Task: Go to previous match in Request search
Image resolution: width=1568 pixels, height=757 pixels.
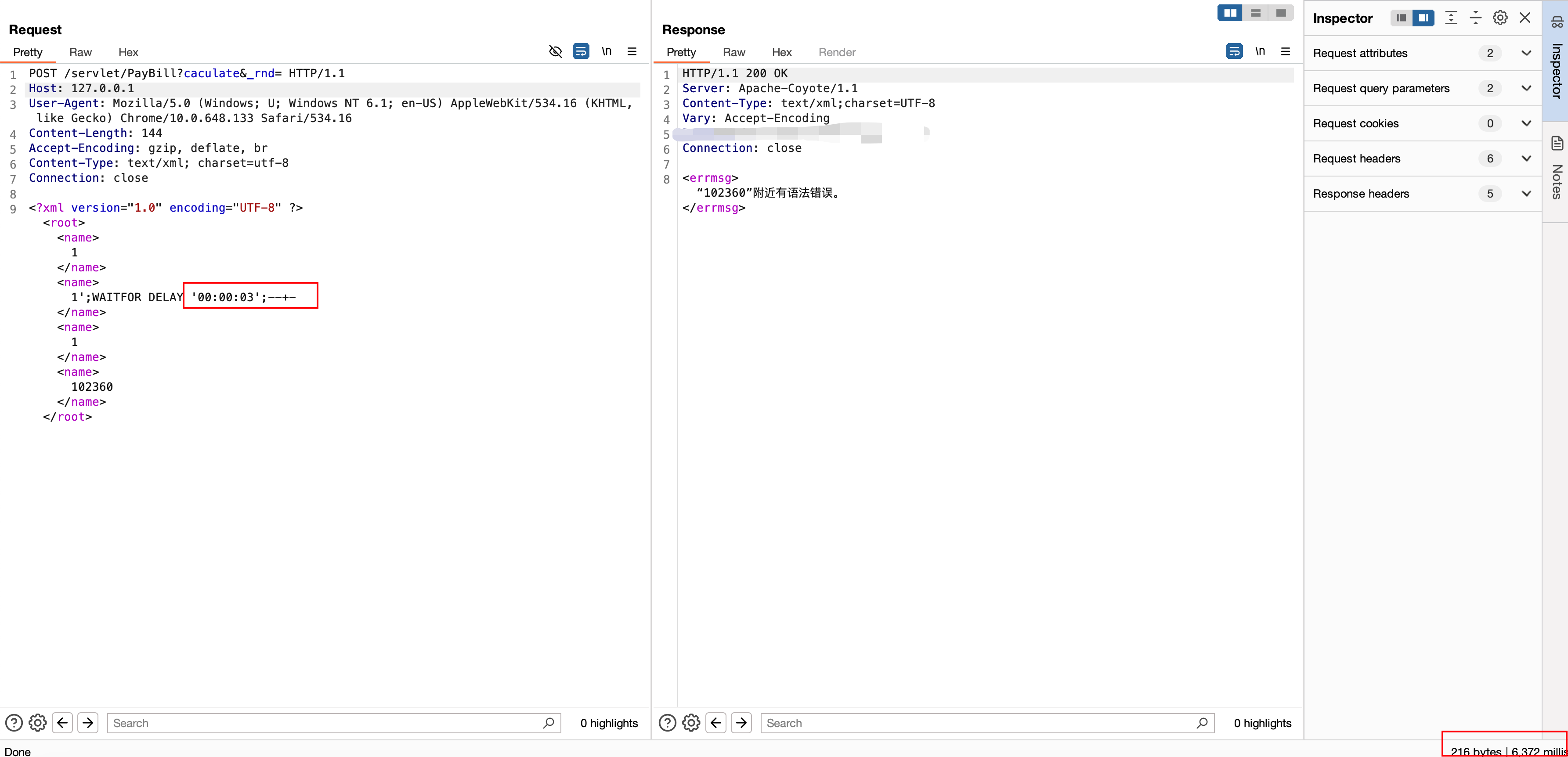Action: (63, 723)
